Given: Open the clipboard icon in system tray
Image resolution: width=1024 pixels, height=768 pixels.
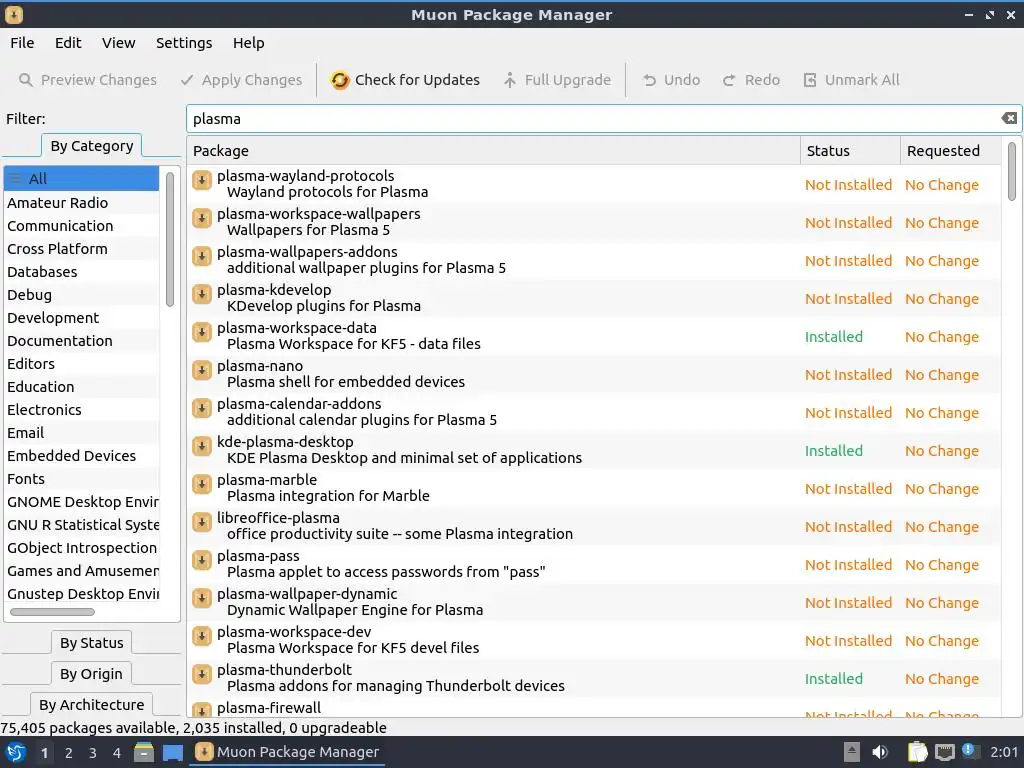Looking at the screenshot, I should [x=918, y=752].
